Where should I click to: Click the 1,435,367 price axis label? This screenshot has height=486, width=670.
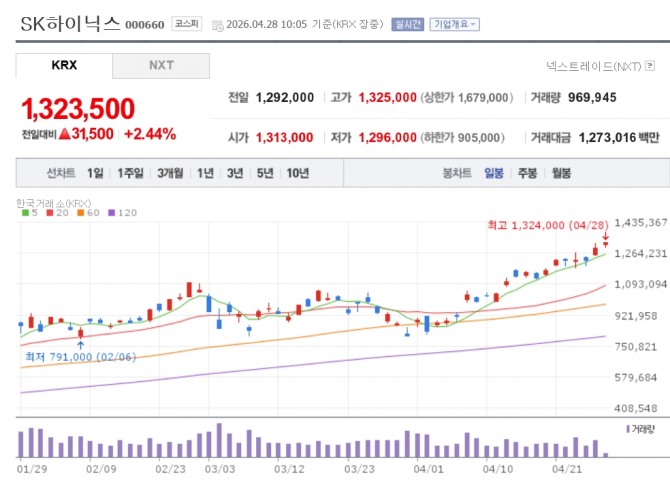(x=641, y=223)
